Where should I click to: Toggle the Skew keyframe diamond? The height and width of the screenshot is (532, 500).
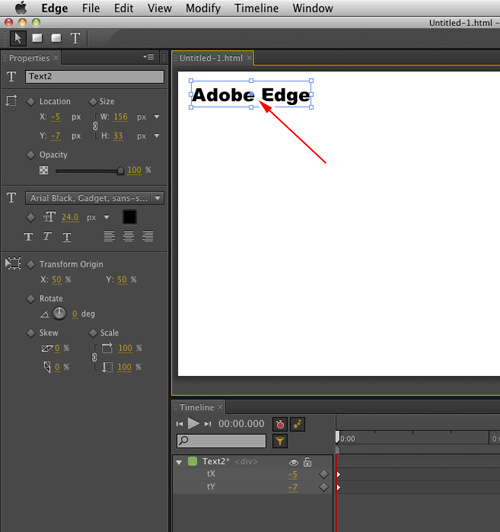[31, 333]
